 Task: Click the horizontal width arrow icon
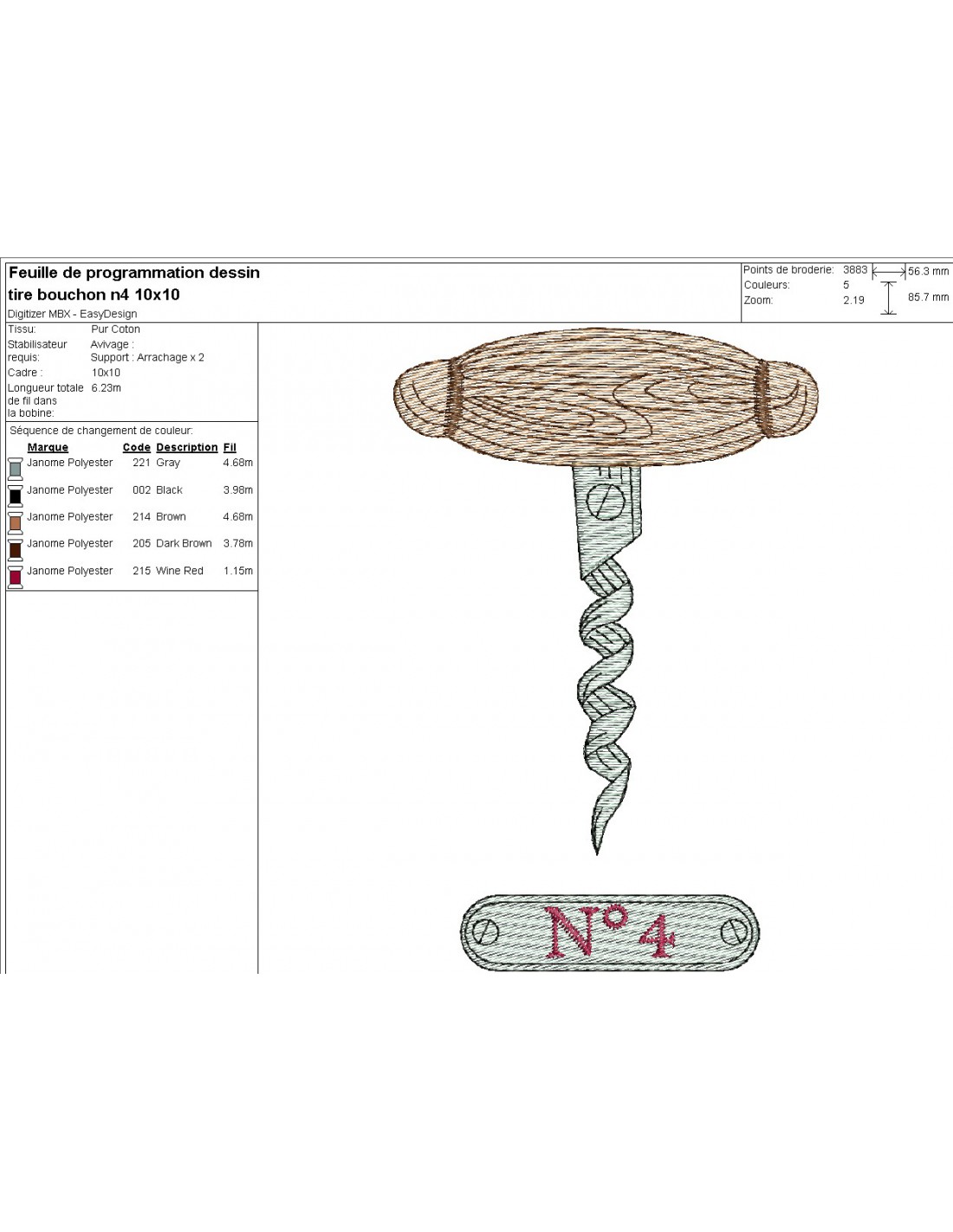pos(888,271)
